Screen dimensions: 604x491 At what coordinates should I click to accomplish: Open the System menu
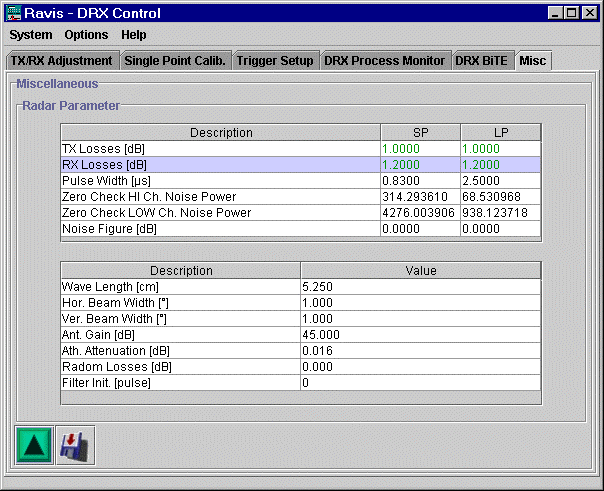(31, 35)
